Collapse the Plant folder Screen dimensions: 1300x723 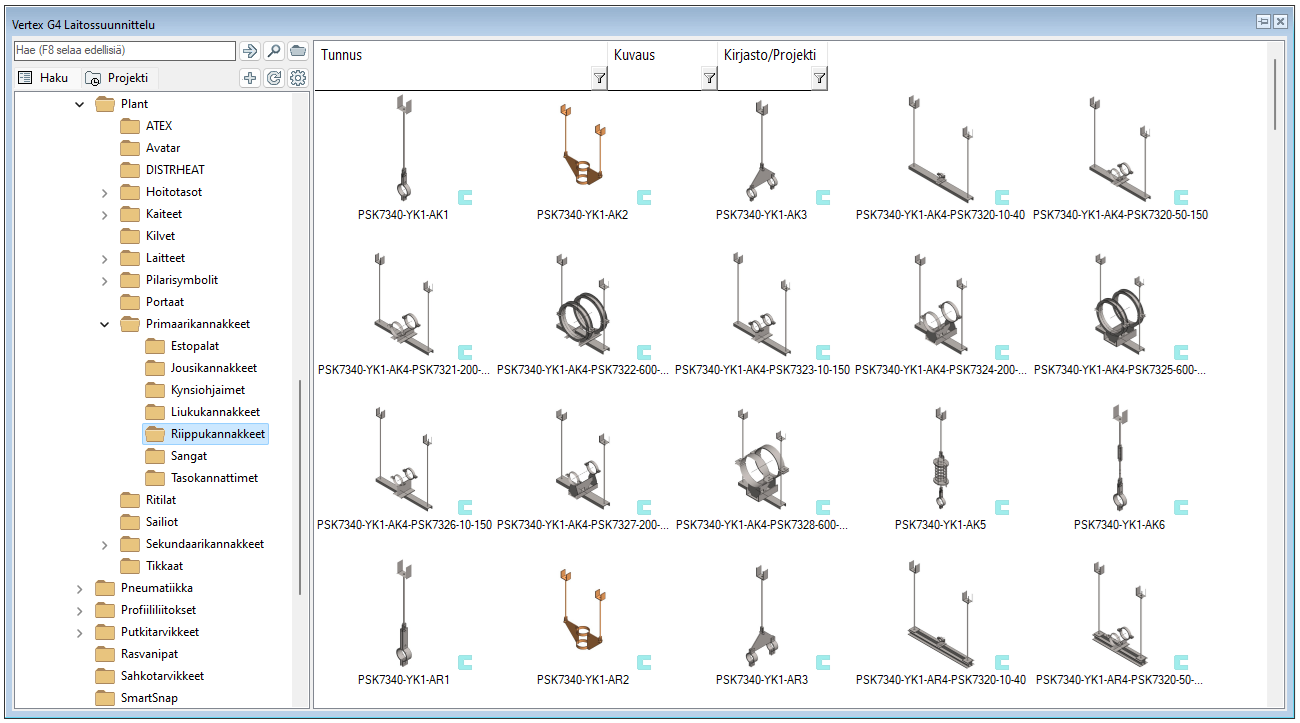[x=80, y=104]
